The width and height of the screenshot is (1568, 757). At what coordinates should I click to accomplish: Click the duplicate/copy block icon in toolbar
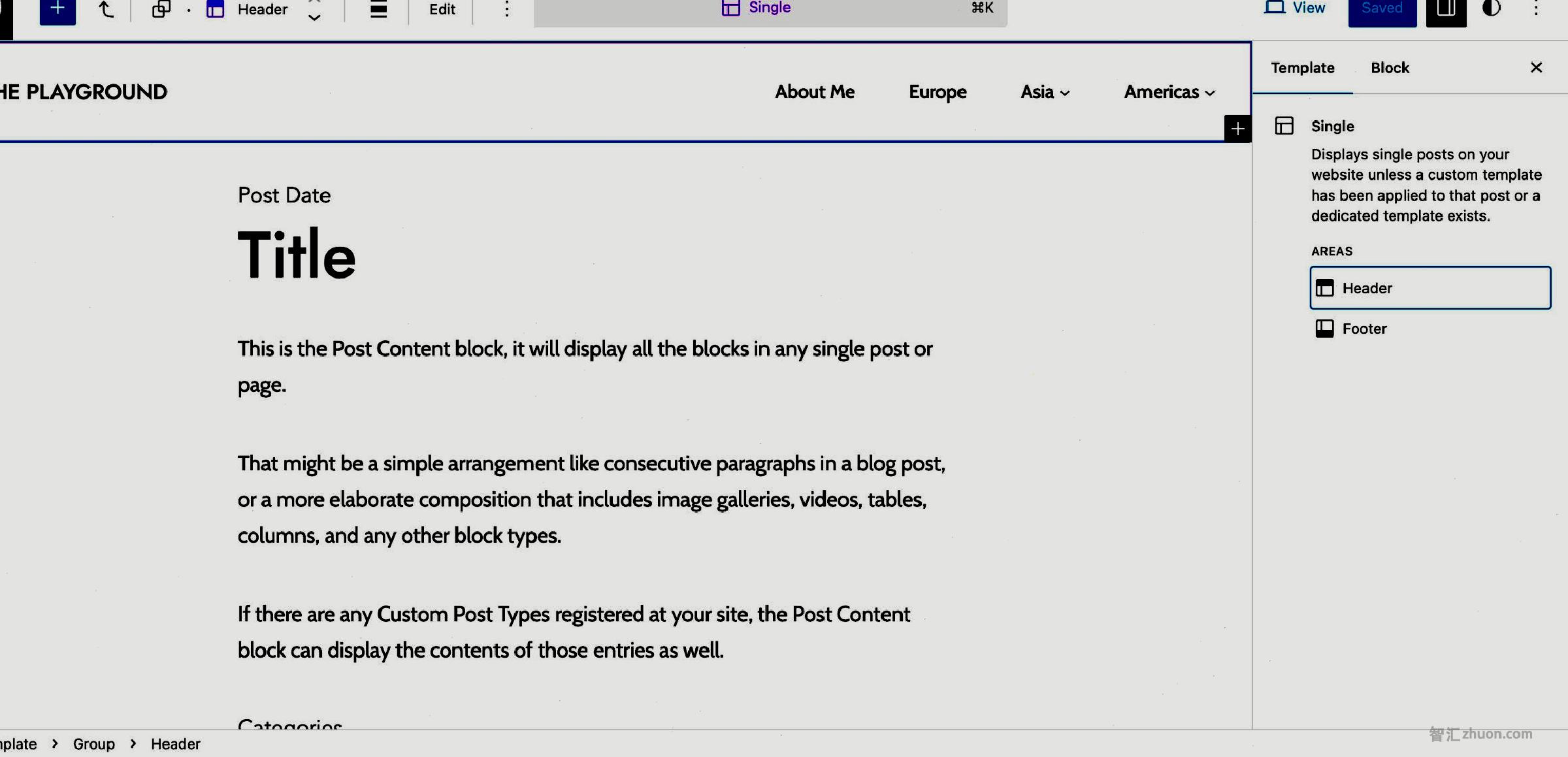point(159,8)
